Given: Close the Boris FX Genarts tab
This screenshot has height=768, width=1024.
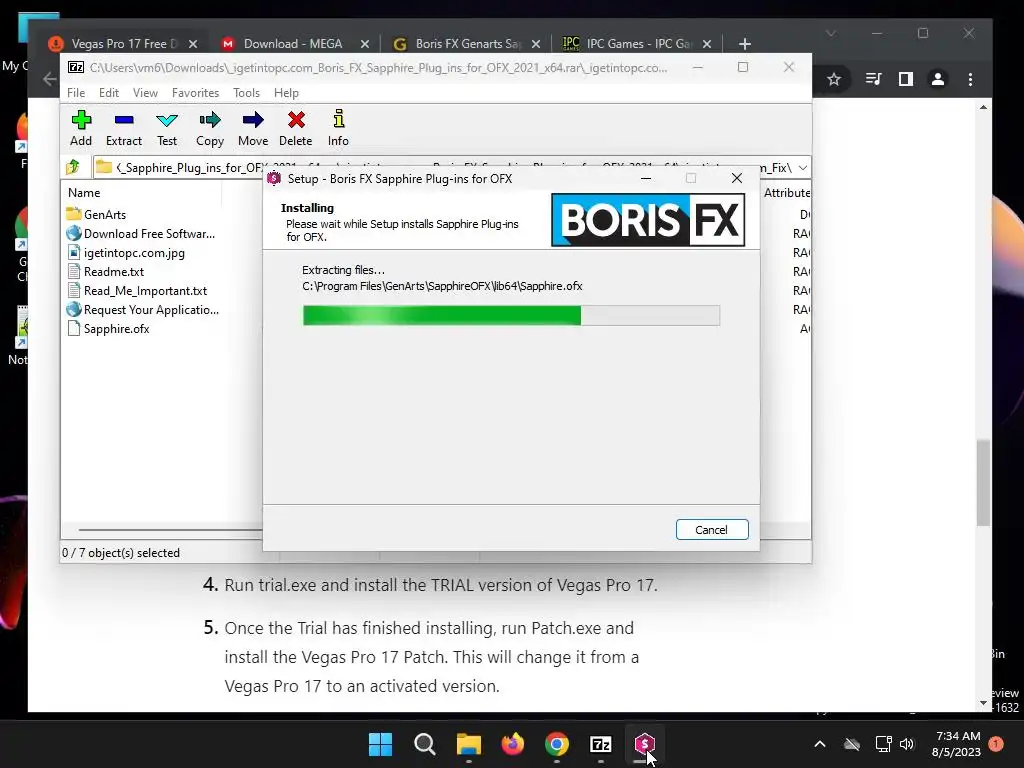Looking at the screenshot, I should (536, 44).
